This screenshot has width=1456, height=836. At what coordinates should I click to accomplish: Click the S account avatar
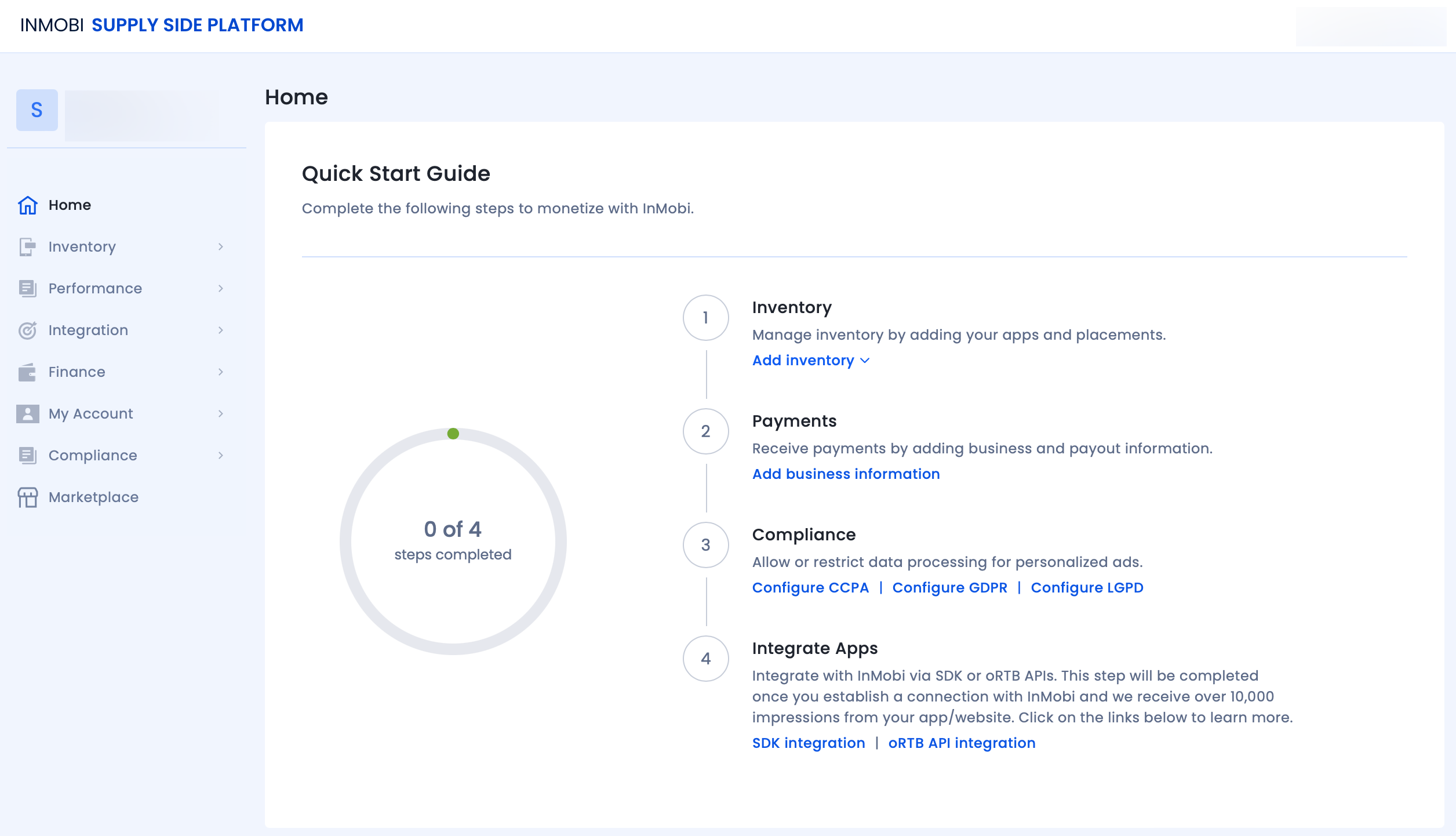click(37, 110)
